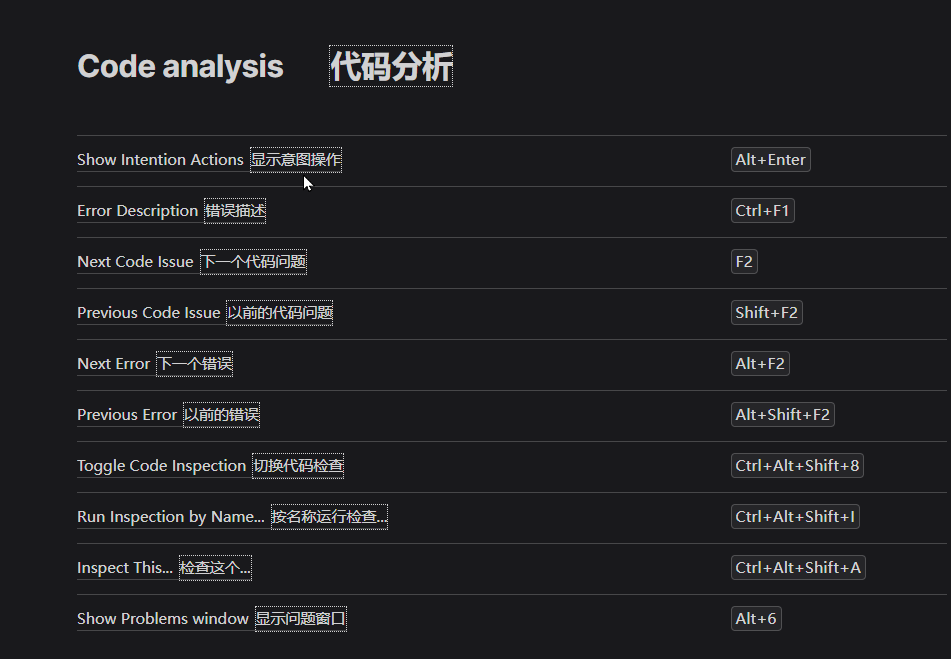Click the Ctrl+Alt+Shift+A shortcut badge
Image resolution: width=951 pixels, height=659 pixels.
[x=798, y=568]
